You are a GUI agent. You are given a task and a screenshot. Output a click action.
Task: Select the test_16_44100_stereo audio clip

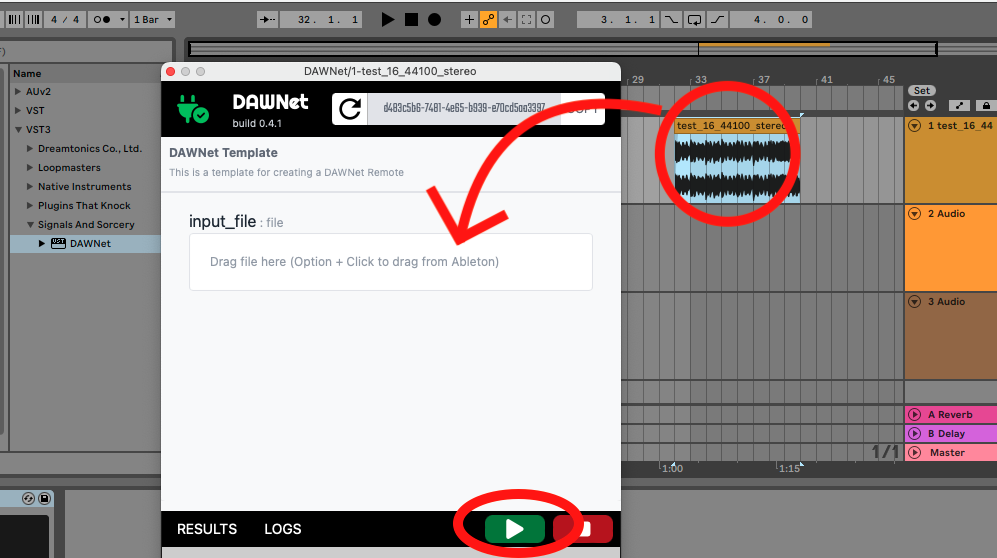[x=737, y=161]
